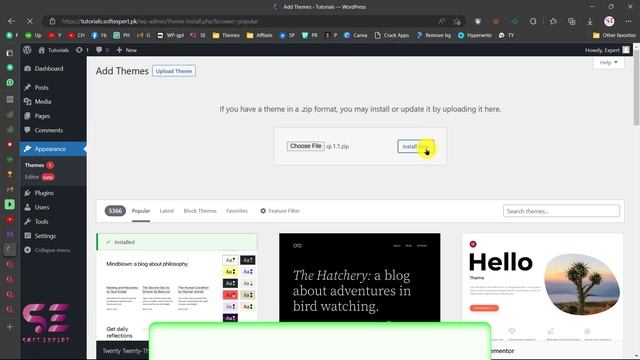Screen dimensions: 640x360
Task: Add a new vertical tab with plus icon
Action: pos(10,327)
